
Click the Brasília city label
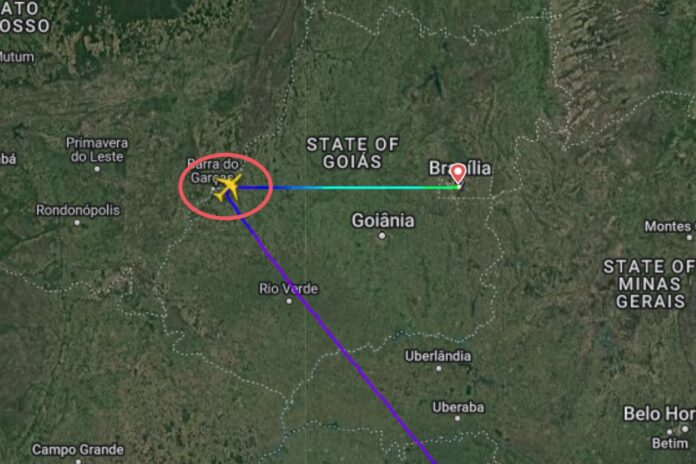tap(460, 168)
